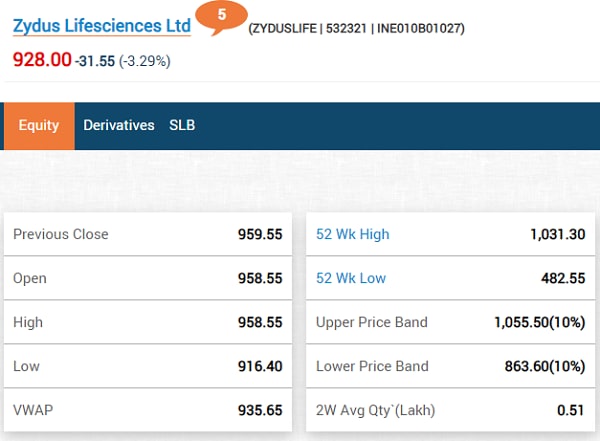Switch to the Equity tab

[x=39, y=125]
